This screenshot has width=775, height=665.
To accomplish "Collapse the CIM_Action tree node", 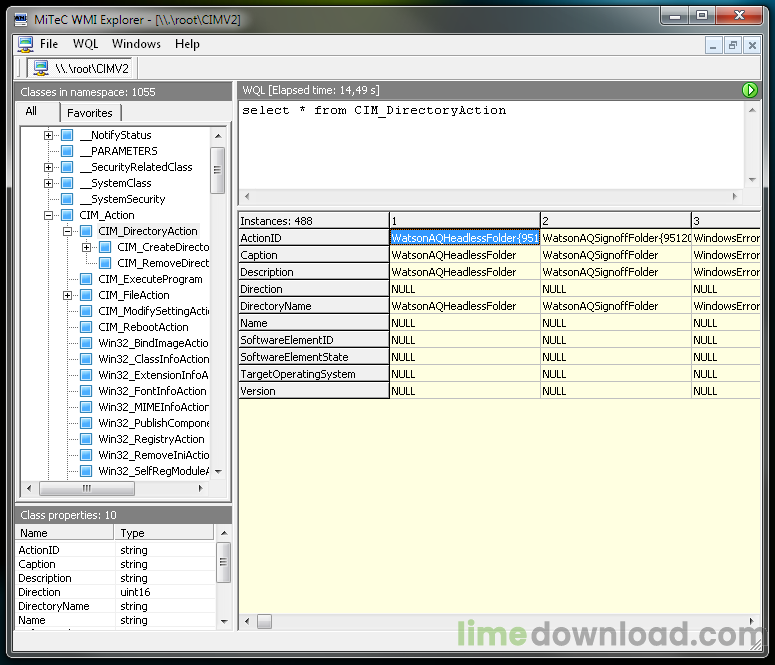I will (48, 215).
